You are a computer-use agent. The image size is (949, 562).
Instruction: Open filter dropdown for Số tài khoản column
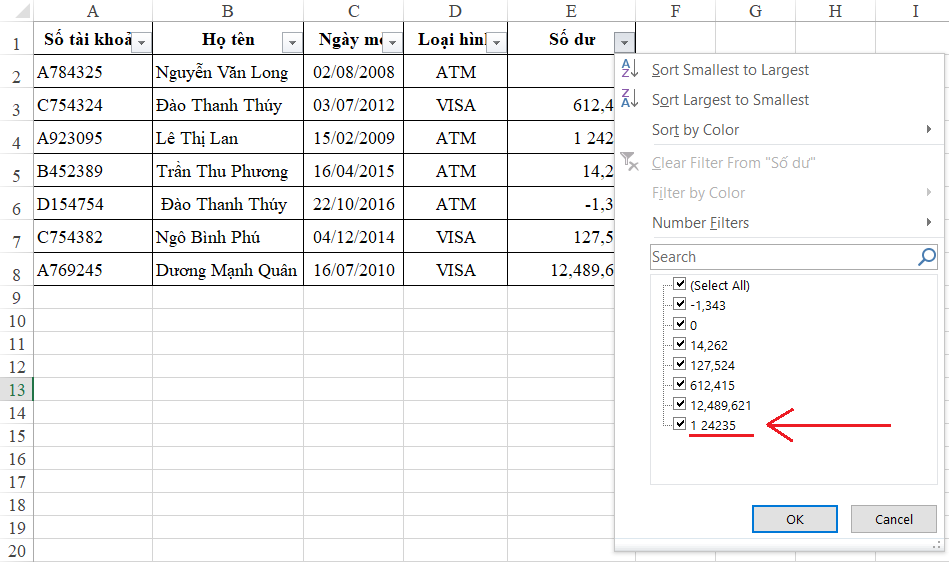coord(141,42)
